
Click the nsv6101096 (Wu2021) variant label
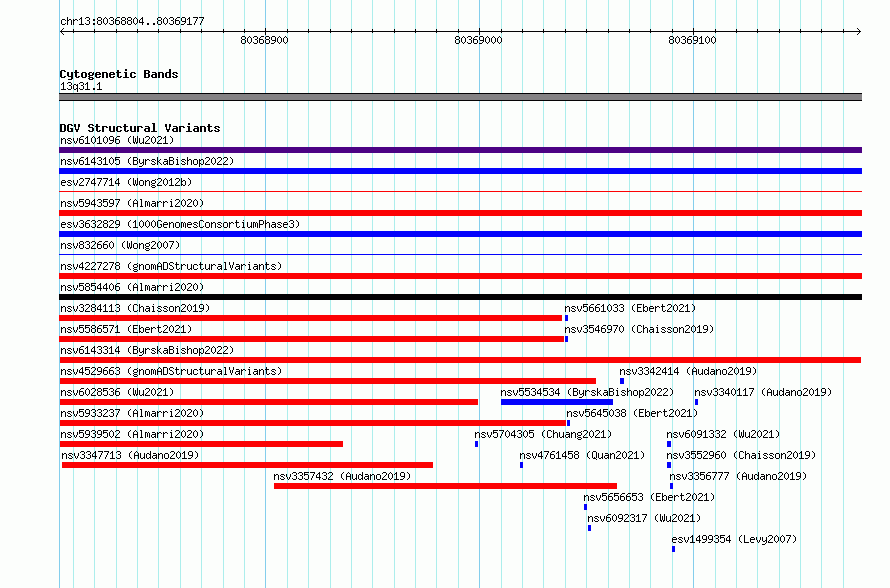point(117,140)
